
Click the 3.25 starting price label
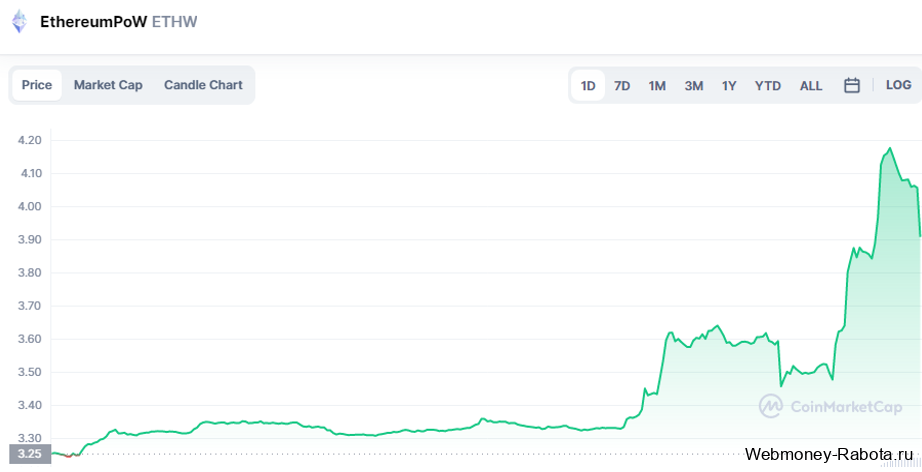click(x=29, y=454)
